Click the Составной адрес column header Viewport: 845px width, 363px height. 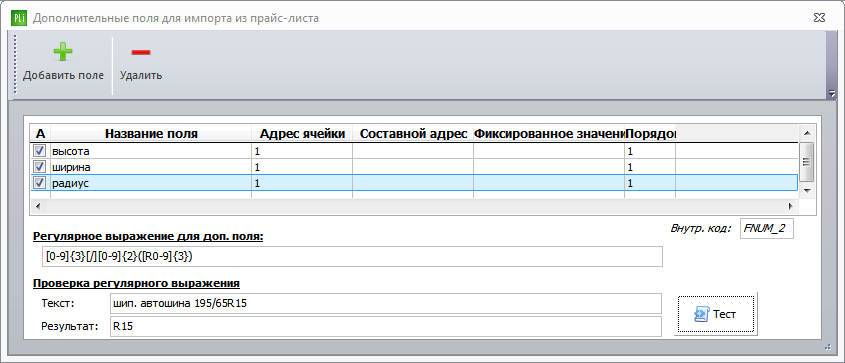tap(413, 134)
